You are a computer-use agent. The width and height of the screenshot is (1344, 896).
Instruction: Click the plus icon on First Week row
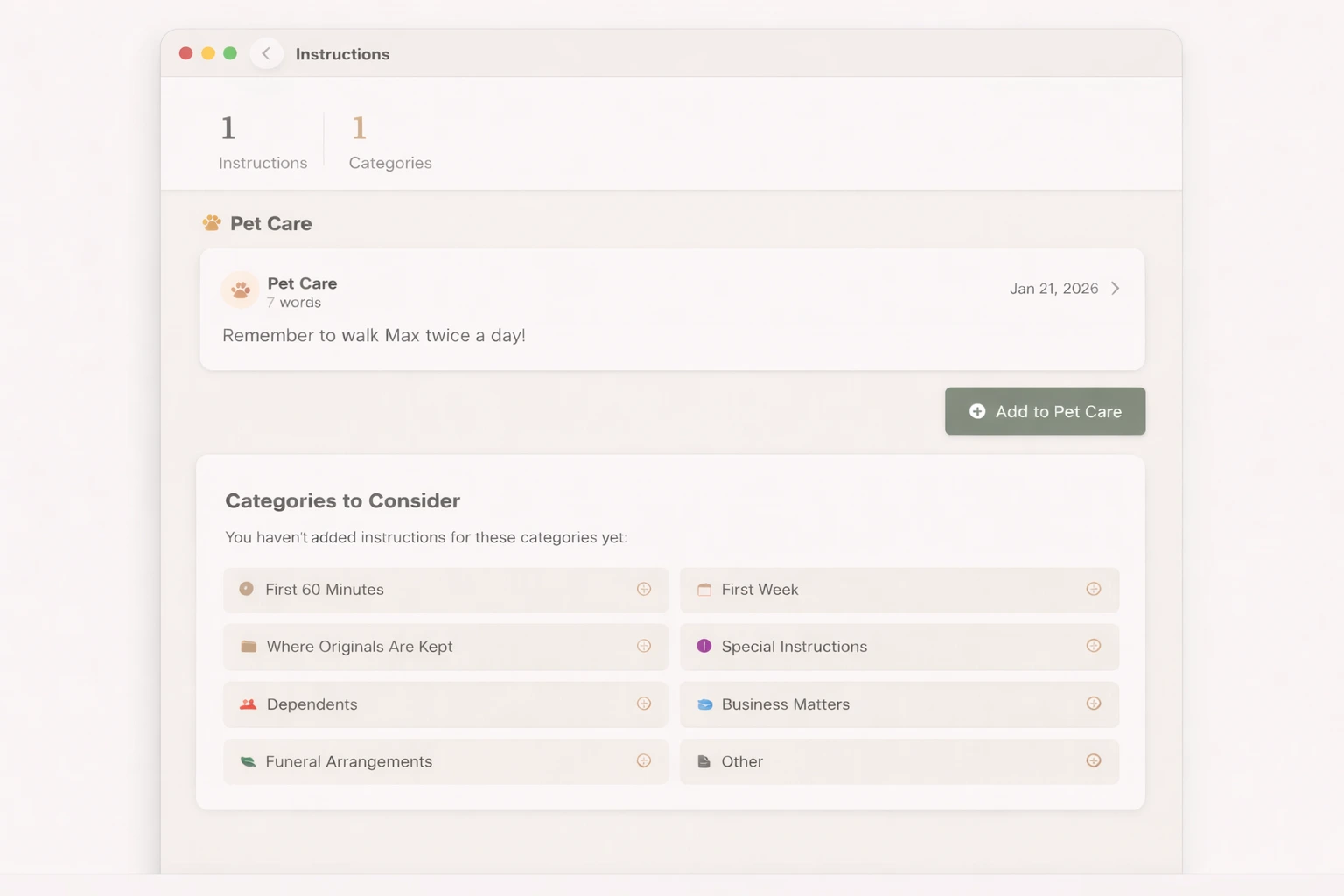pyautogui.click(x=1093, y=590)
